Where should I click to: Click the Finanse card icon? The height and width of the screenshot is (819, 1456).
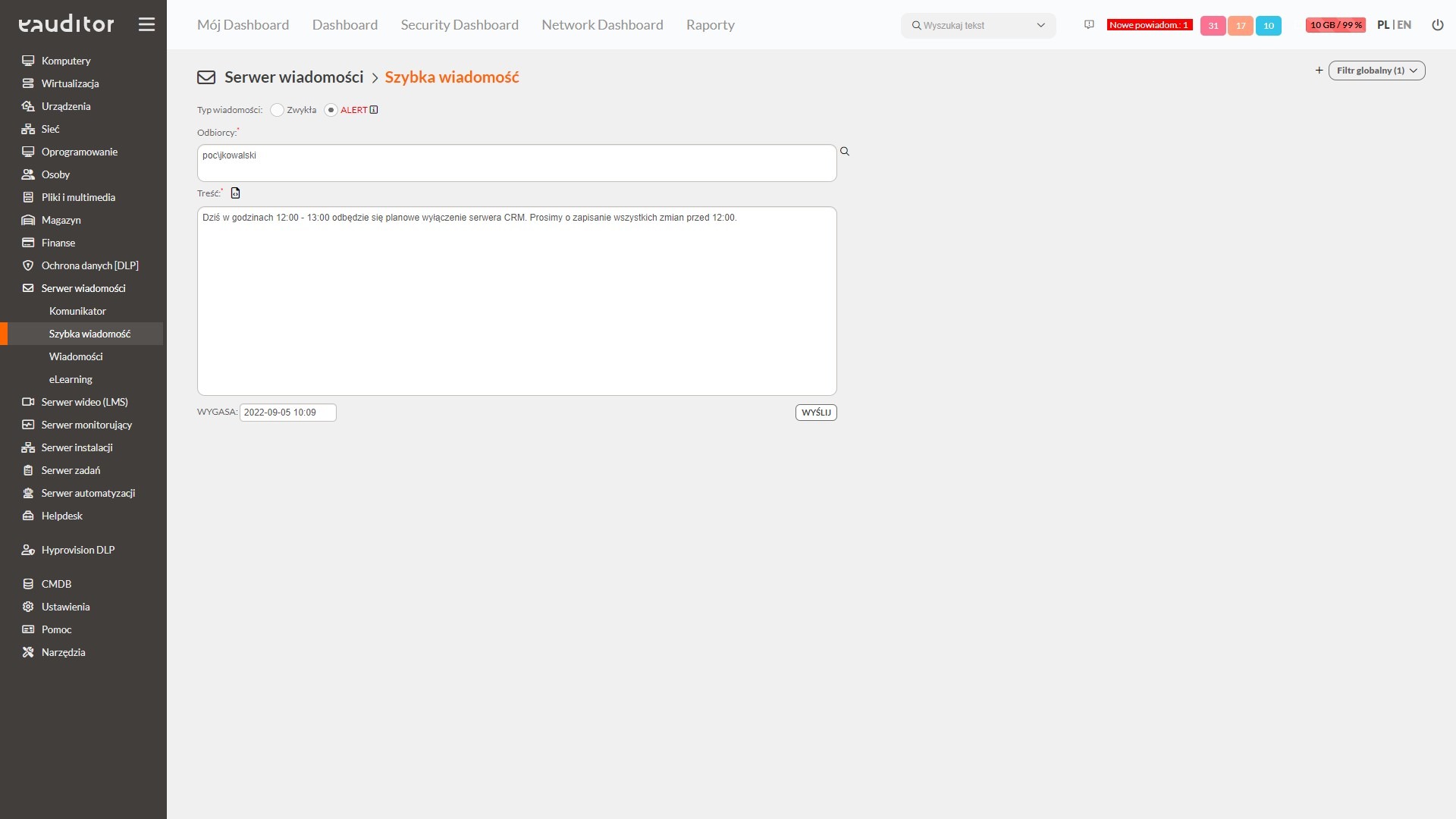click(x=28, y=243)
